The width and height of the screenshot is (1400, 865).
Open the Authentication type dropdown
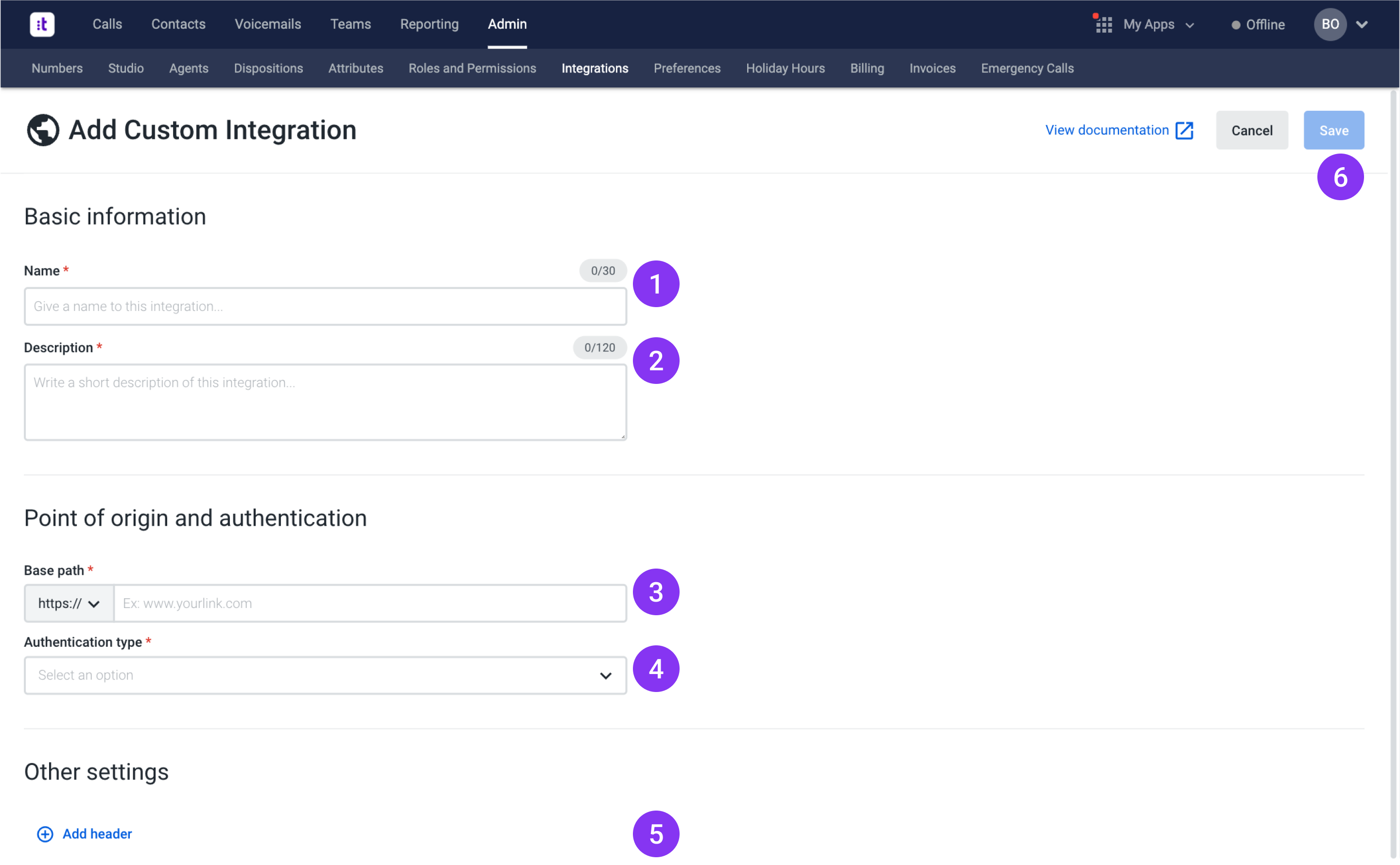click(325, 675)
